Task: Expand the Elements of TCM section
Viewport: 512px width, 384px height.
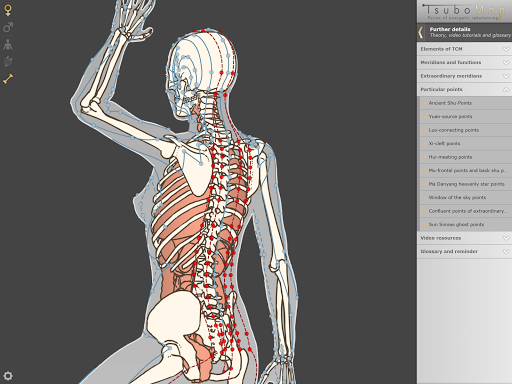Action: click(464, 49)
